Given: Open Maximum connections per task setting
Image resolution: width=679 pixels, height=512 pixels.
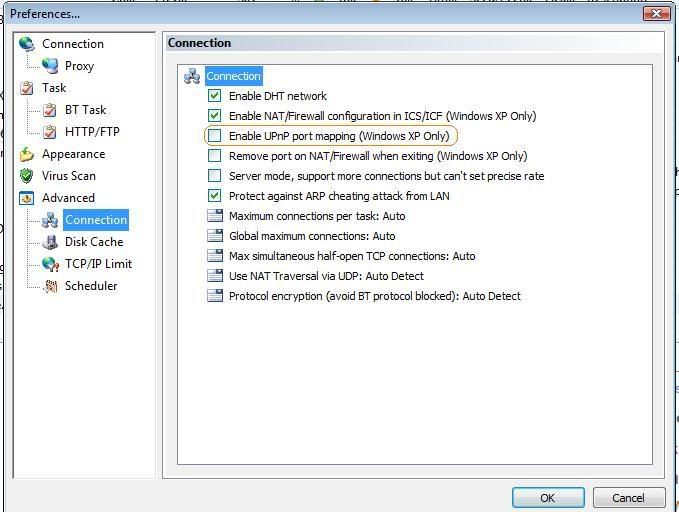Looking at the screenshot, I should coord(316,216).
